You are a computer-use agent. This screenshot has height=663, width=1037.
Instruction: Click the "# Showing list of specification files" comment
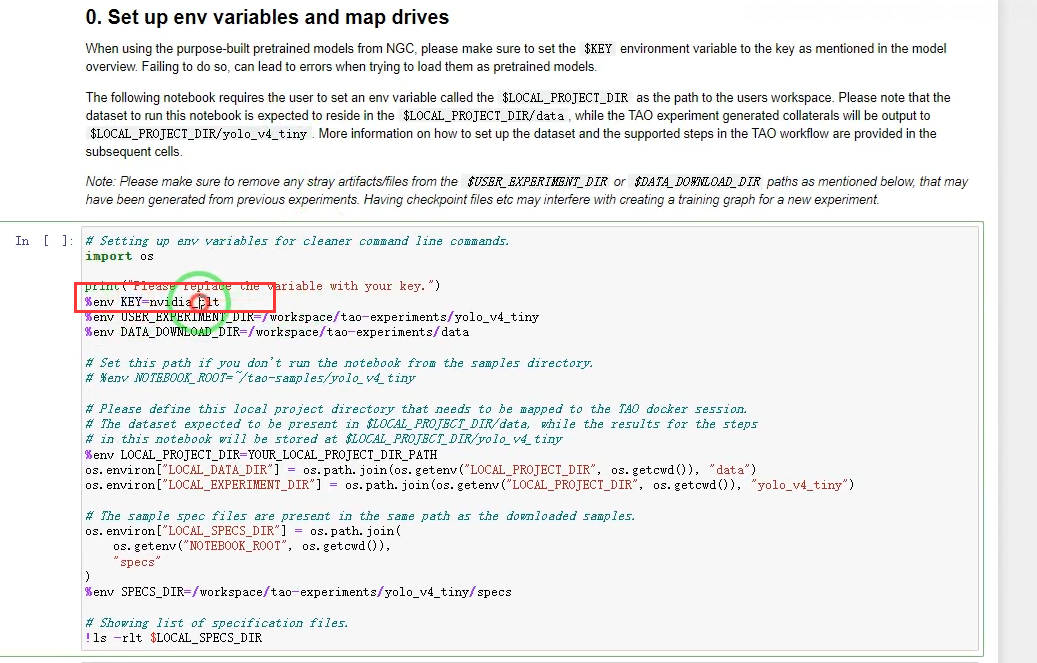coord(216,623)
